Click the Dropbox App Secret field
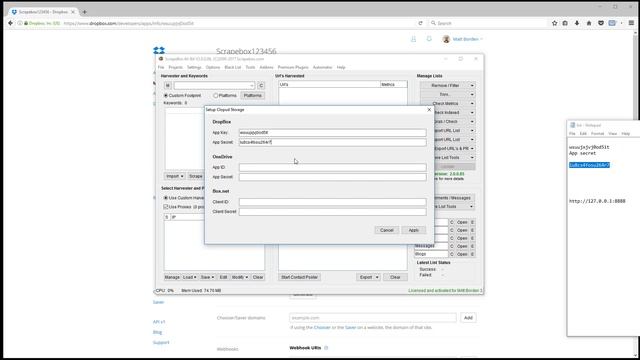Viewport: 640px width, 360px height. (x=333, y=142)
